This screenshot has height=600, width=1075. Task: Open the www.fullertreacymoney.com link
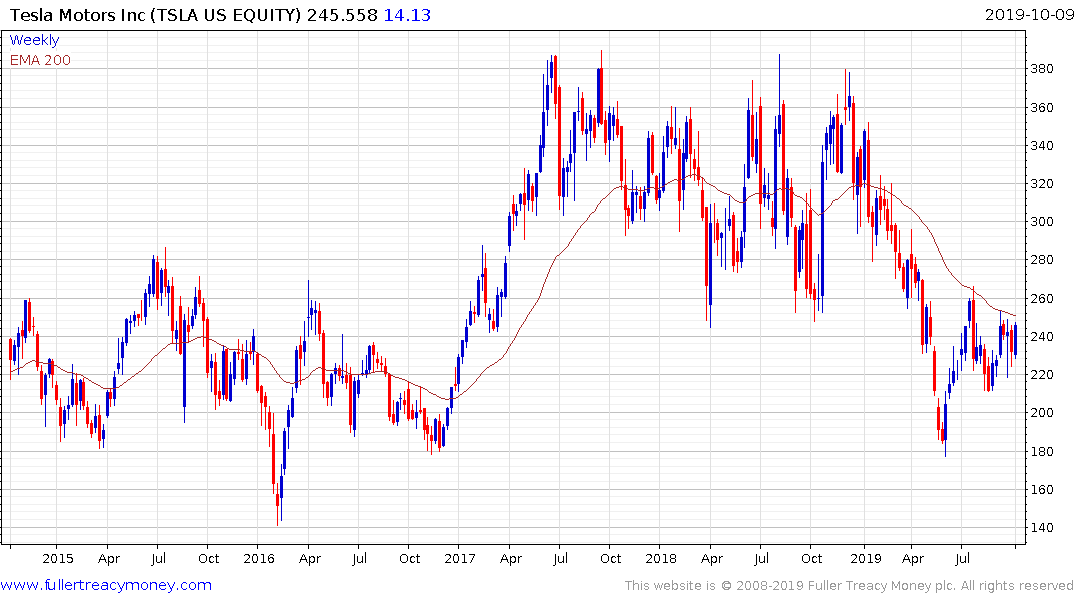point(106,585)
